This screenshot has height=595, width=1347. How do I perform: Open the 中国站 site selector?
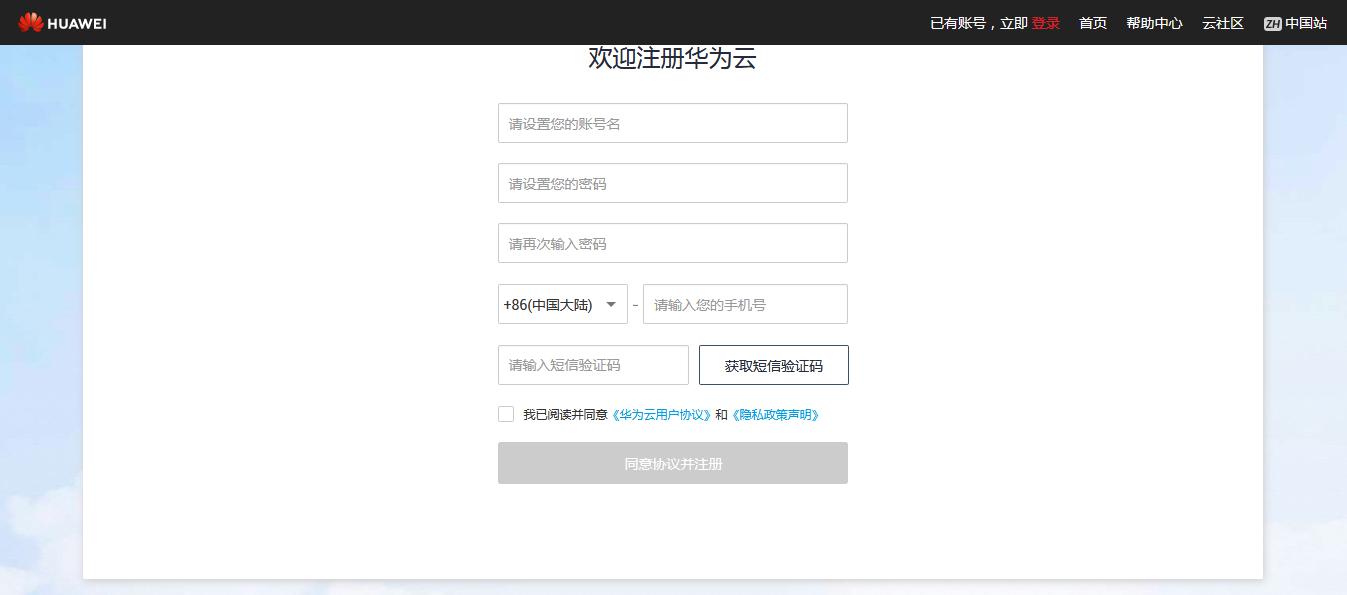(x=1306, y=23)
